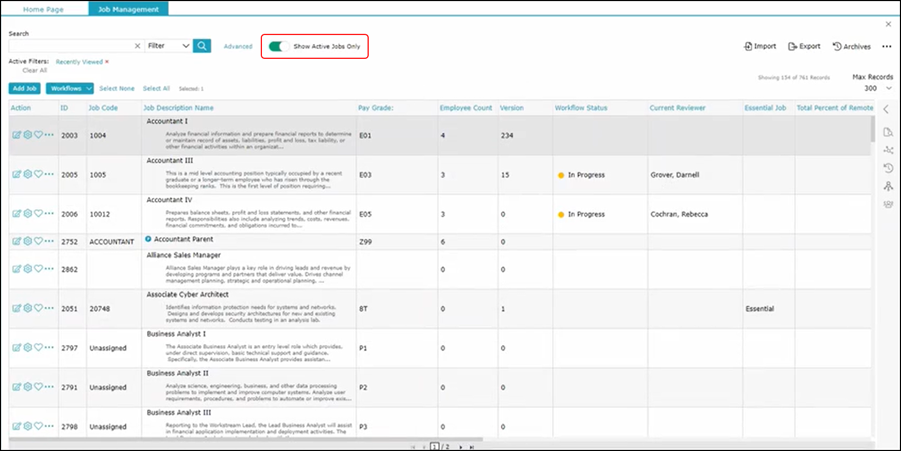Open the Filter dropdown
901x452 pixels.
tap(168, 46)
